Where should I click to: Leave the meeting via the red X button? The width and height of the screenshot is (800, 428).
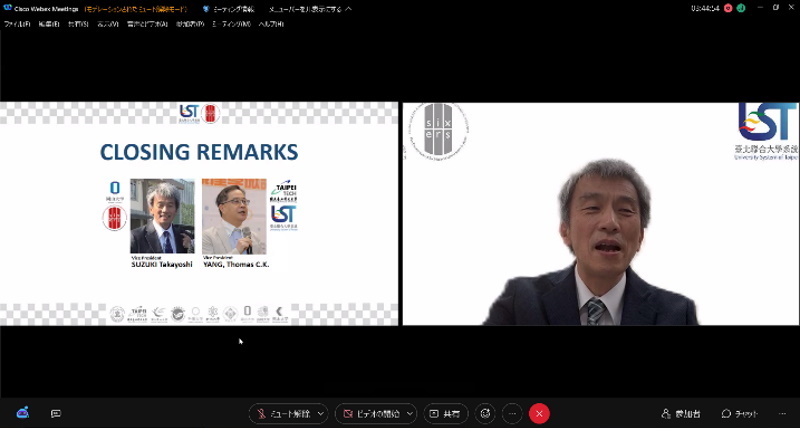pos(539,414)
